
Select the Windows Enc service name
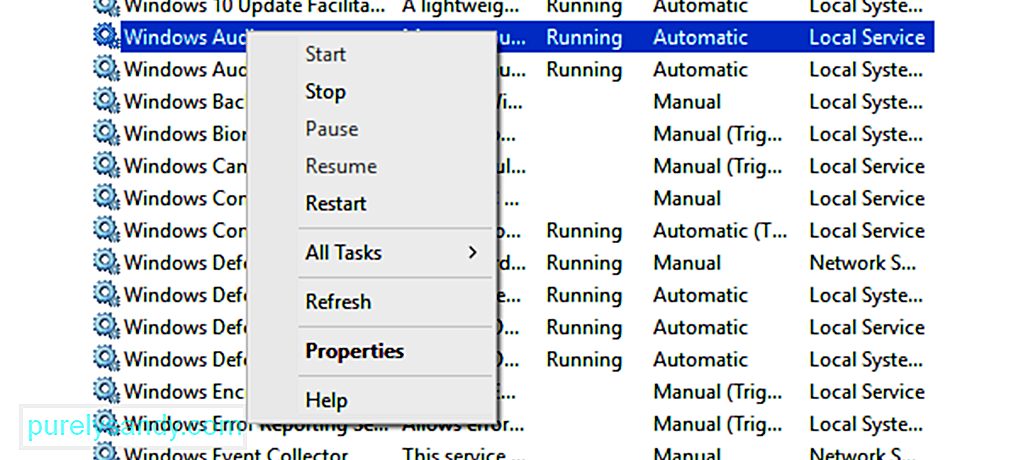tap(184, 392)
